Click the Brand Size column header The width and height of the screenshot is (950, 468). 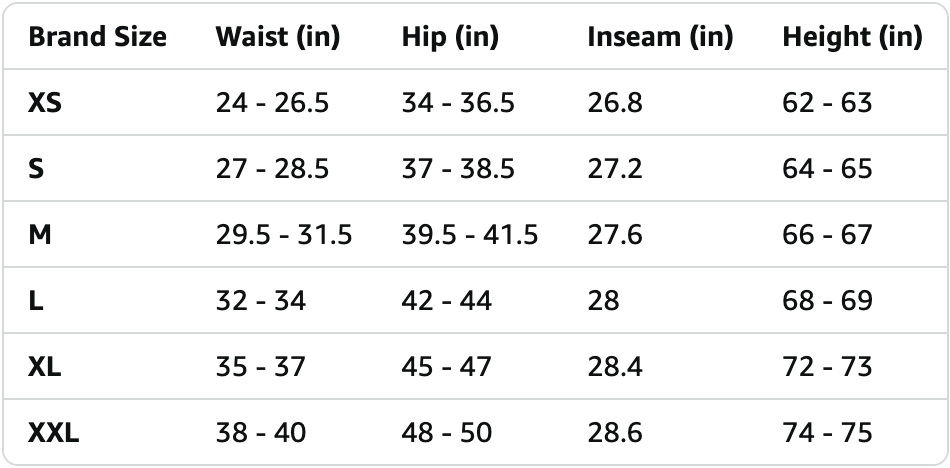(x=97, y=38)
